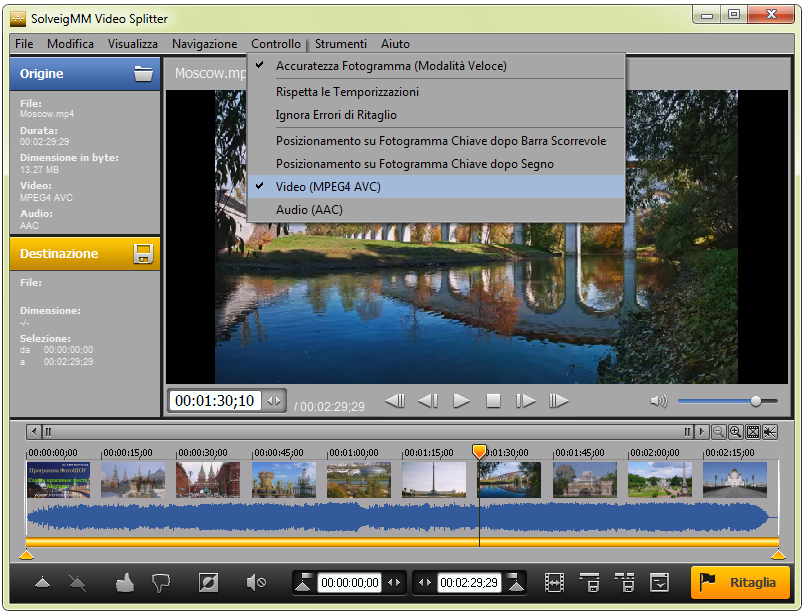Viewport: 805px width, 615px height.
Task: Add a new marker with triangle icon
Action: tap(43, 583)
